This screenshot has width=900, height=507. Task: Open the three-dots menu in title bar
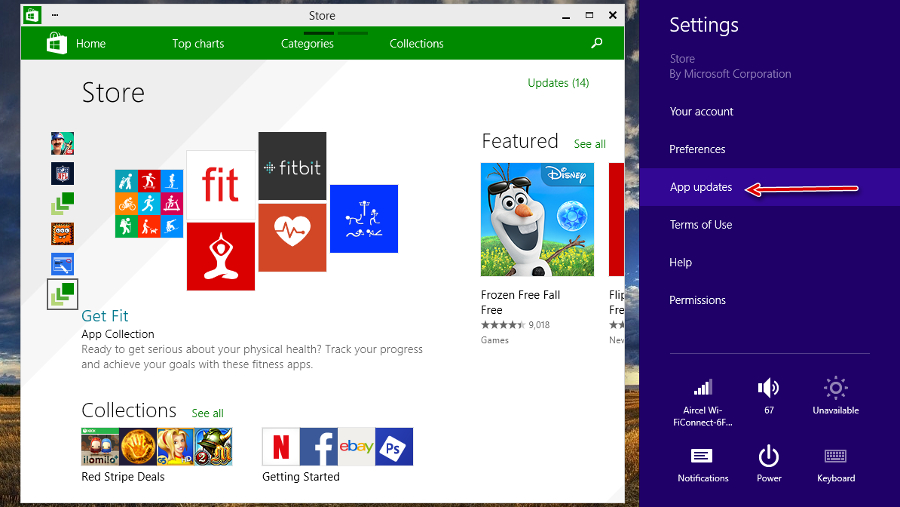pyautogui.click(x=55, y=15)
